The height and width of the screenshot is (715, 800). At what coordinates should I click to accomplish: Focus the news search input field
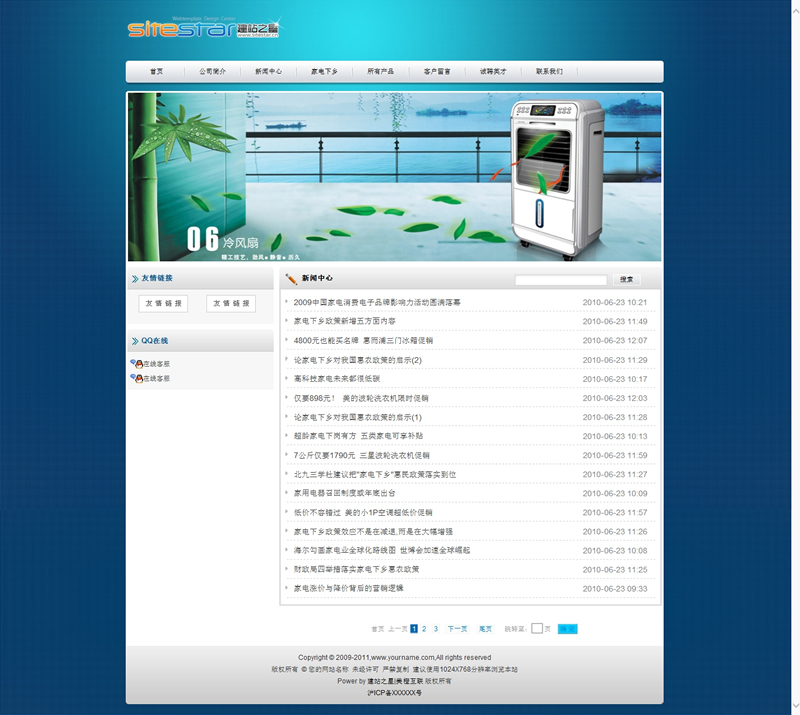560,280
